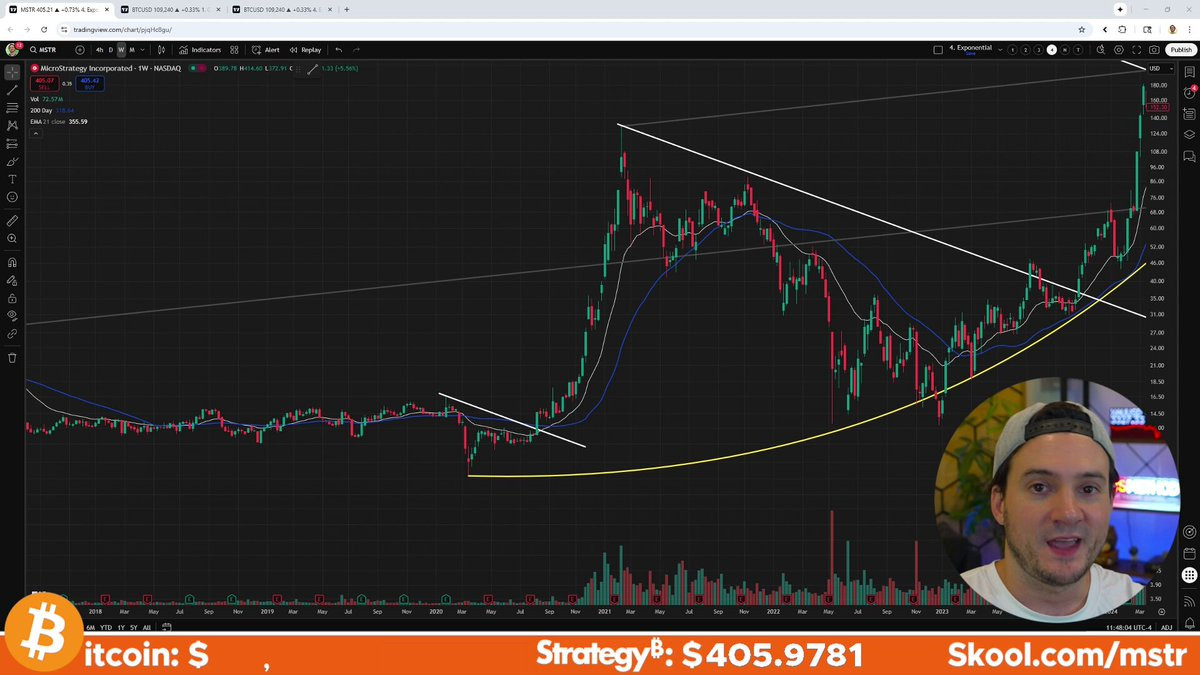This screenshot has height=675, width=1200.
Task: Switch to the D daily timeframe
Action: coord(111,49)
